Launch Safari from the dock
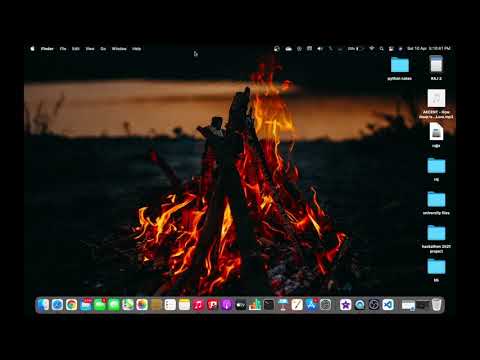Viewport: 480px width, 360px height. (57, 305)
